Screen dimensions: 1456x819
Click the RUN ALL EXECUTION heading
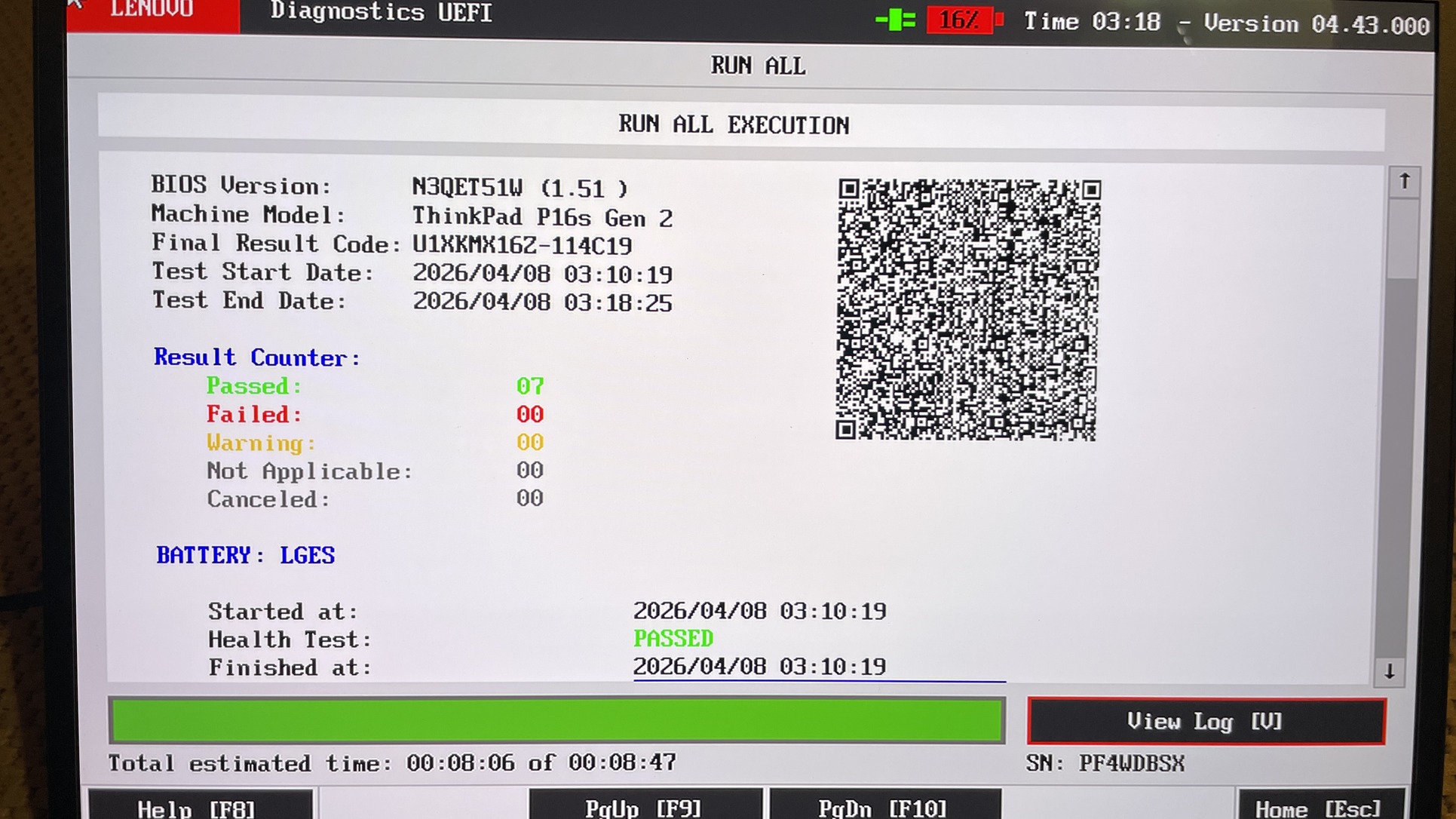(x=734, y=125)
